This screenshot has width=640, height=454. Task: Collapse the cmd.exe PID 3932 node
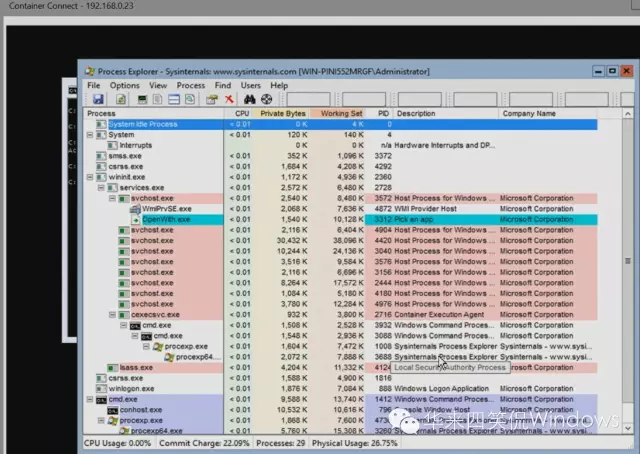[x=124, y=325]
